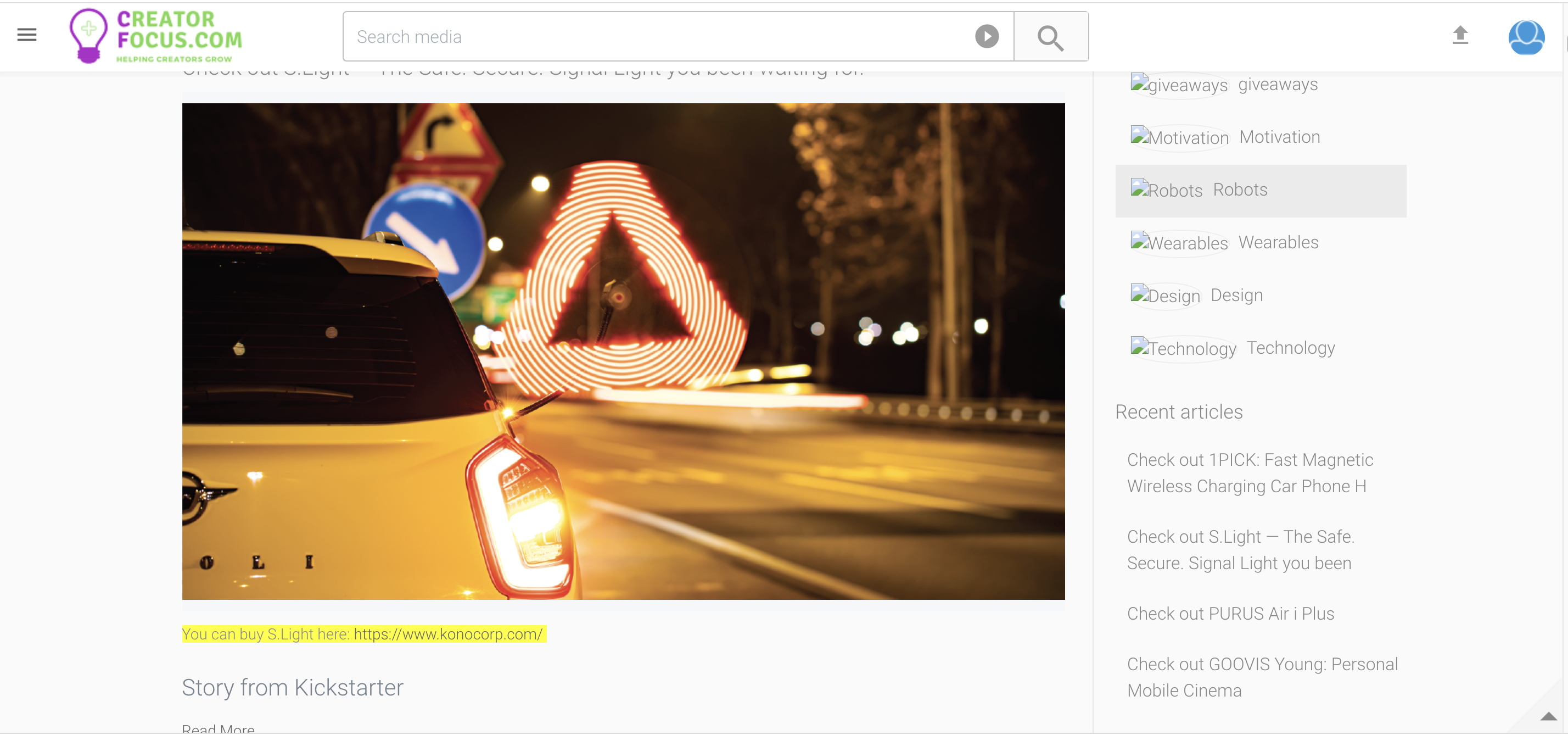The width and height of the screenshot is (1568, 735).
Task: Select the Wearables category
Action: pyautogui.click(x=1278, y=242)
